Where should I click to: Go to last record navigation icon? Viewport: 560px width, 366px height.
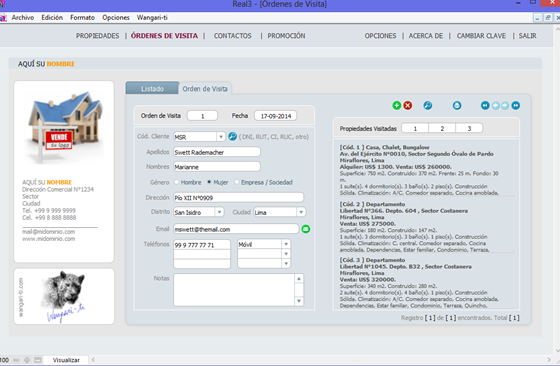515,105
